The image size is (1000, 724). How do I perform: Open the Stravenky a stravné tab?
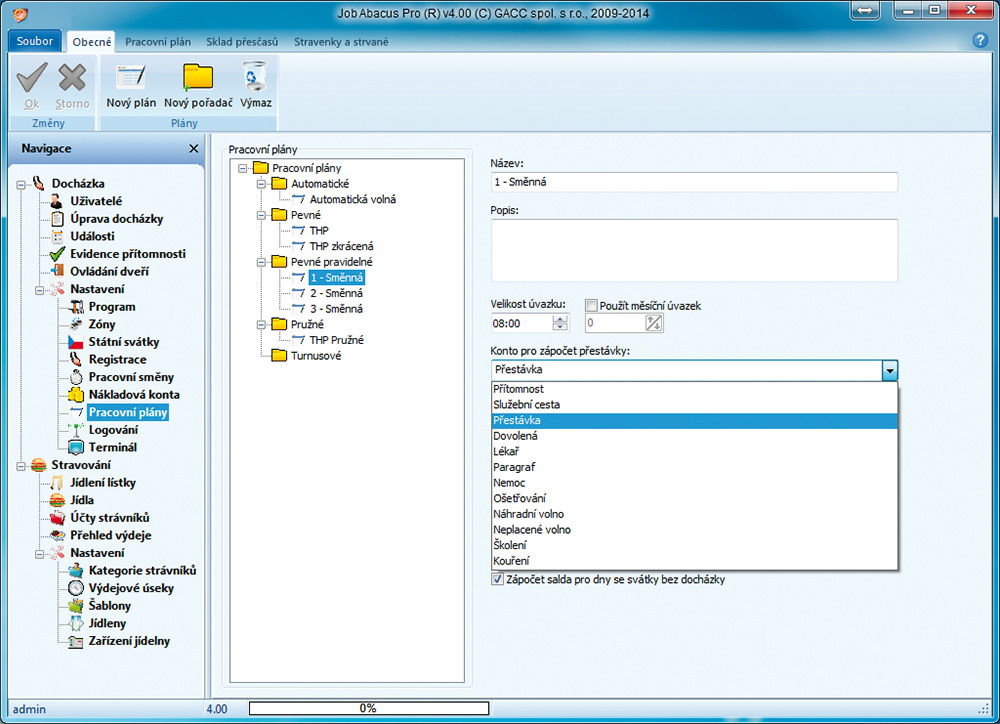tap(341, 42)
